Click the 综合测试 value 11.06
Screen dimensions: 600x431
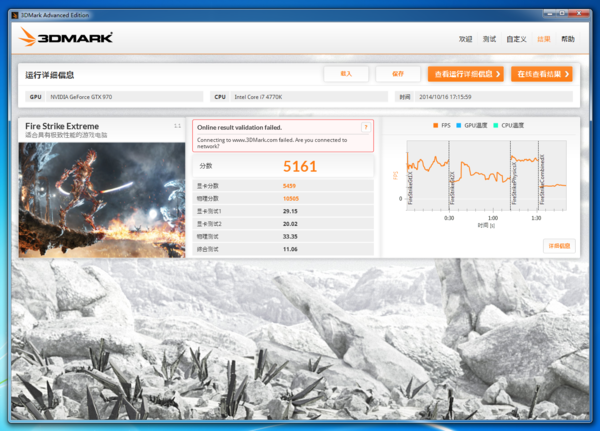[290, 249]
